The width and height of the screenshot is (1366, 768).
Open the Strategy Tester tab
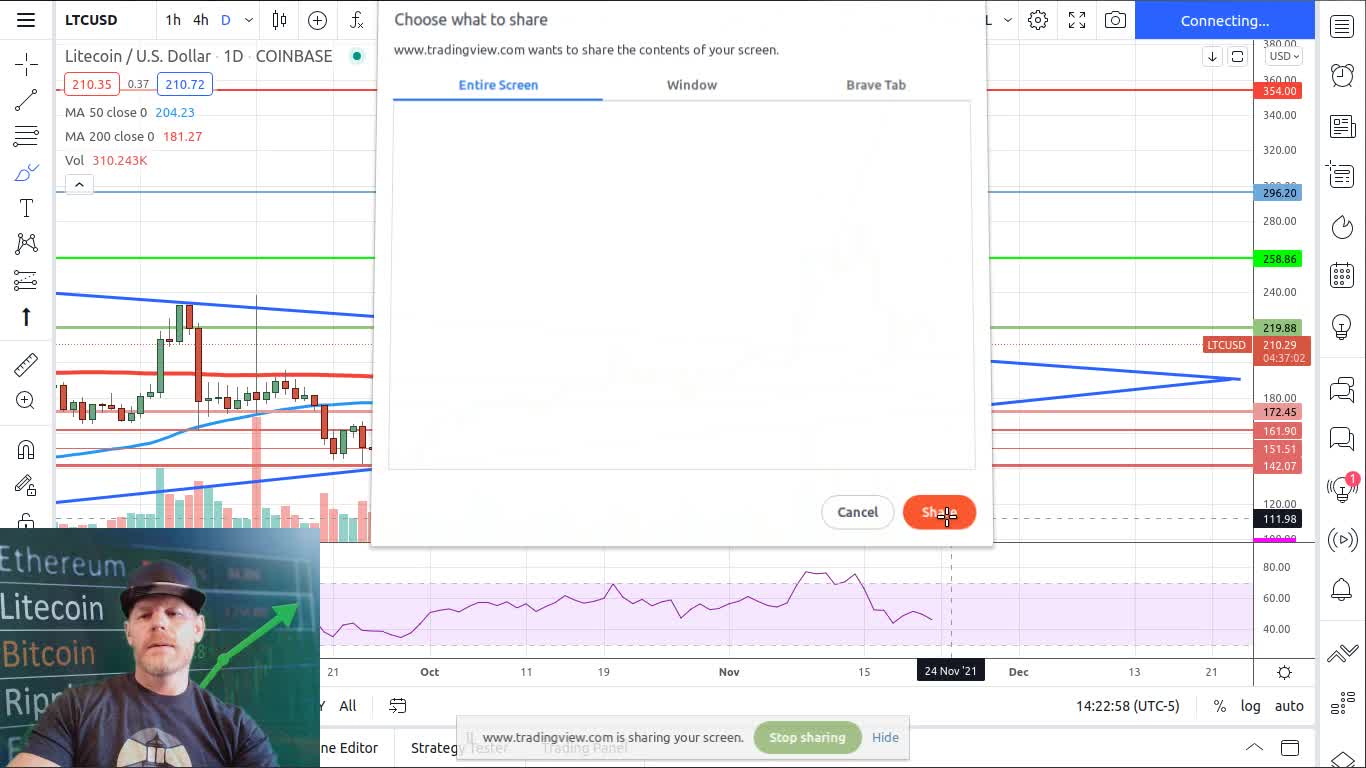pyautogui.click(x=459, y=748)
